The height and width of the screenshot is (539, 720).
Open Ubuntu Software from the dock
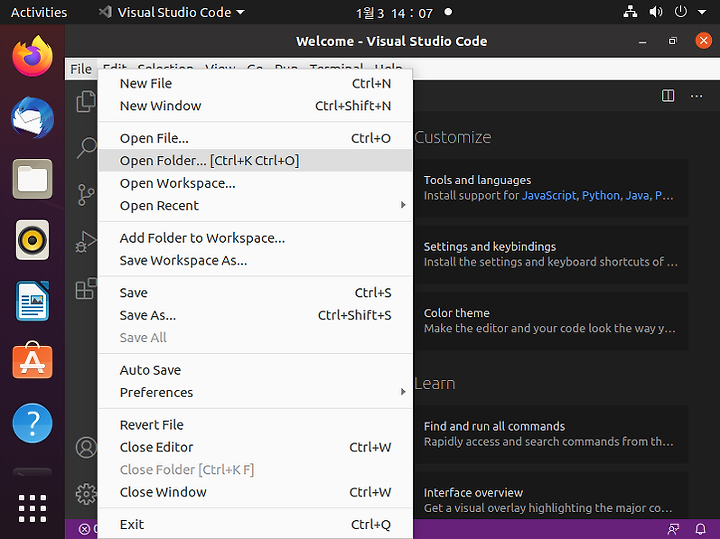click(x=33, y=361)
